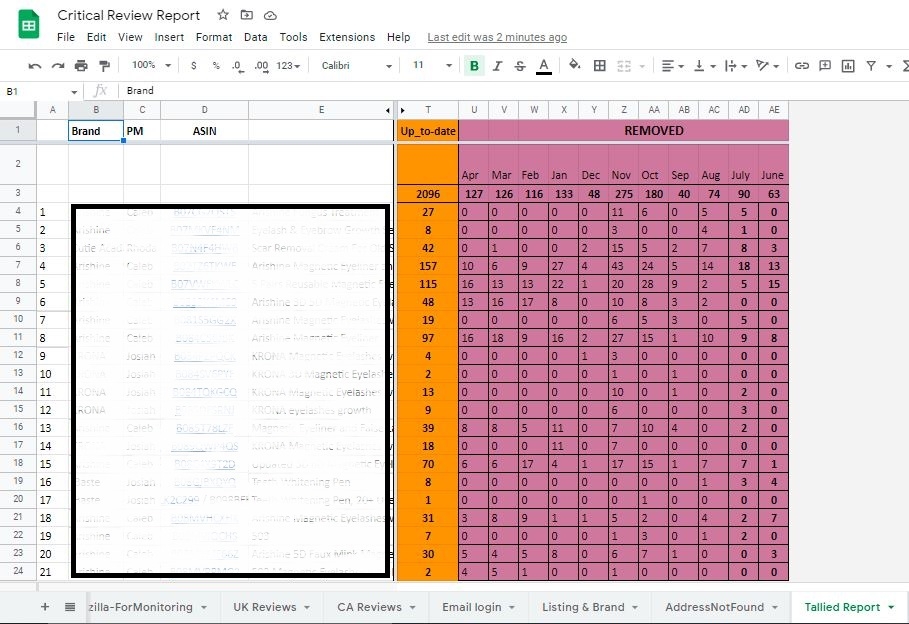Select the Paint format tool
Image resolution: width=909 pixels, height=624 pixels.
tap(104, 66)
